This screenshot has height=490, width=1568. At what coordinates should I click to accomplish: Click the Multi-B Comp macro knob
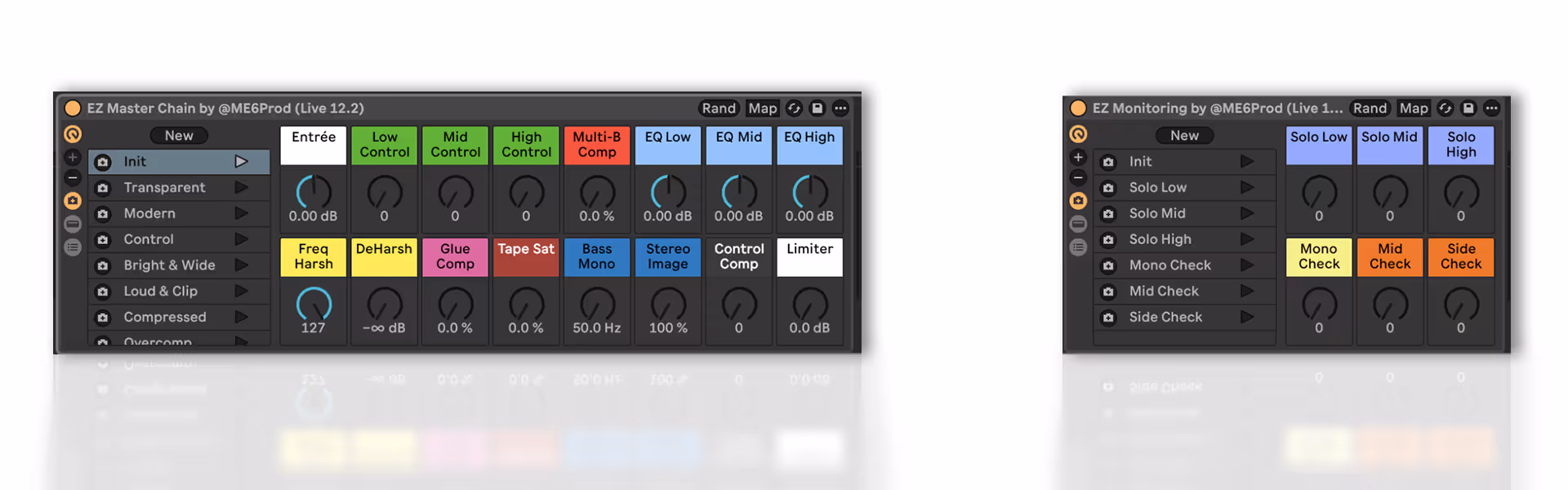click(597, 192)
